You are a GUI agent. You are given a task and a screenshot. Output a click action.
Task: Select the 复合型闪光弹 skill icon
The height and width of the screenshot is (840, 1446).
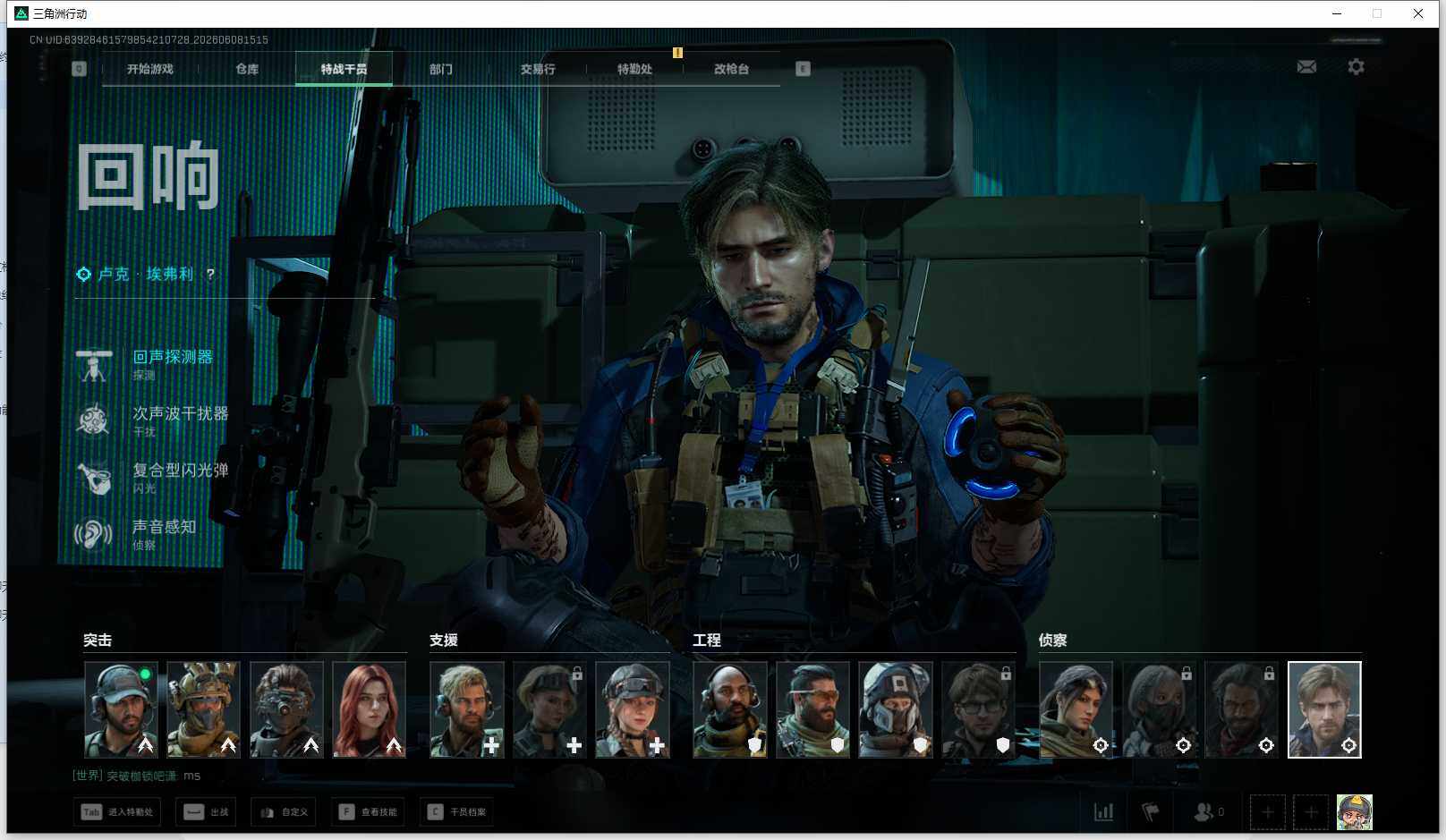(x=94, y=478)
